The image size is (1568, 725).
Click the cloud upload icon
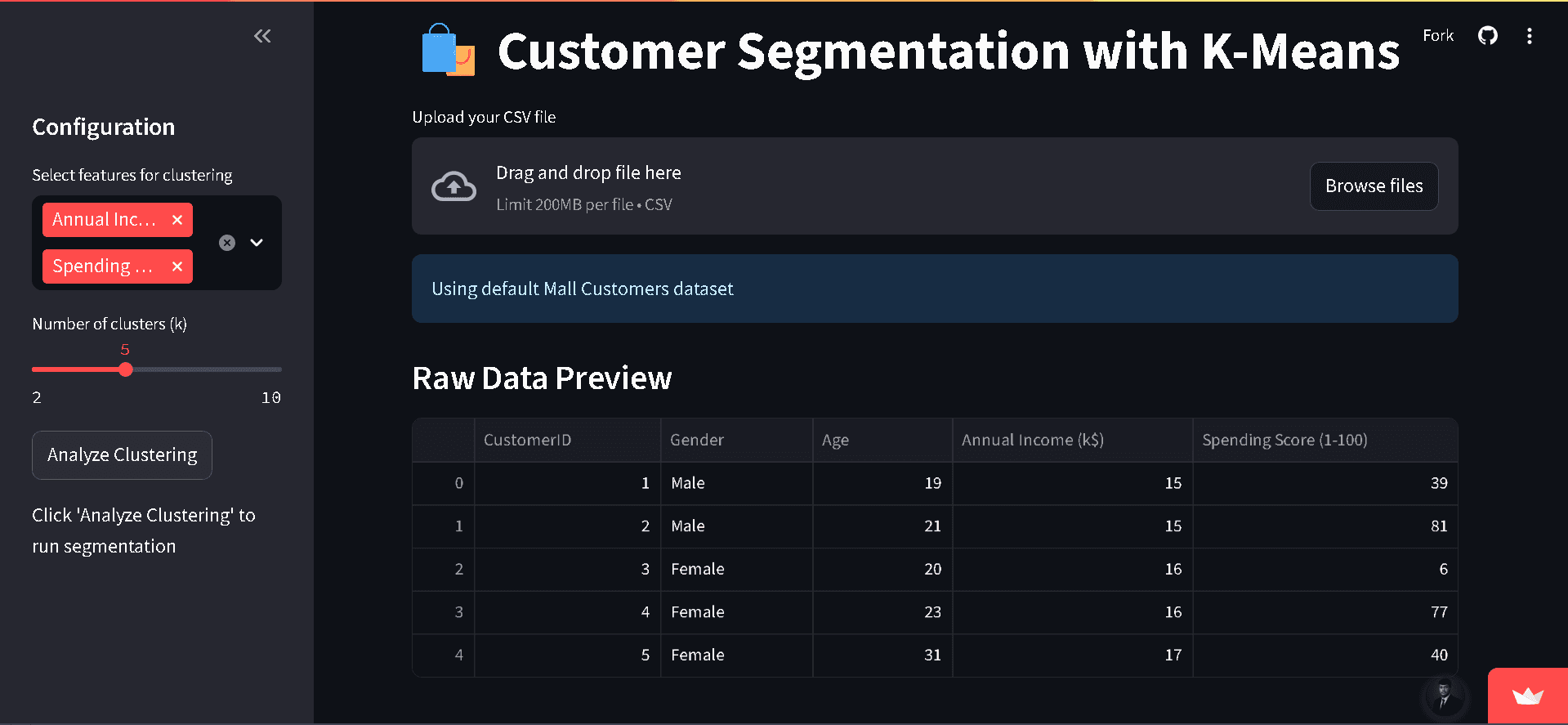click(x=453, y=186)
